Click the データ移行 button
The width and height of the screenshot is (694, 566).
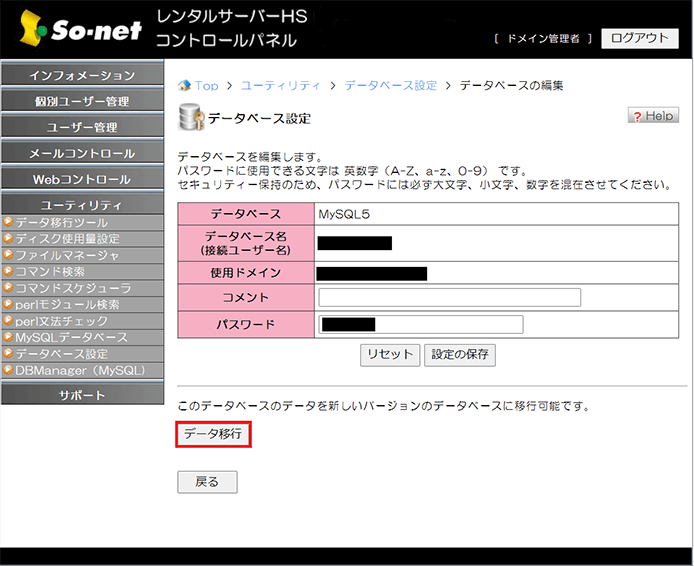[x=212, y=434]
